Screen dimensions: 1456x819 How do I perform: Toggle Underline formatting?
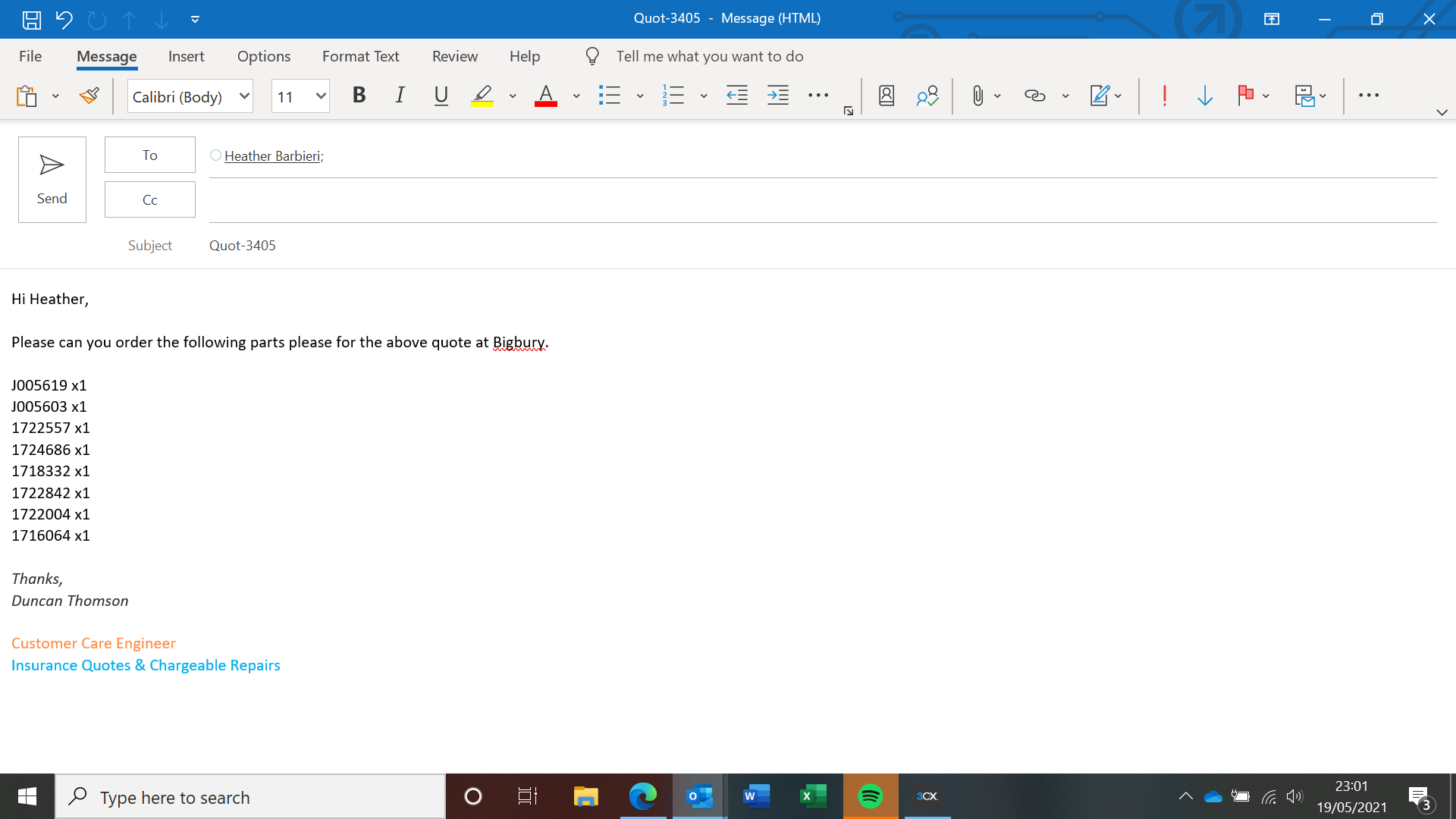click(441, 96)
